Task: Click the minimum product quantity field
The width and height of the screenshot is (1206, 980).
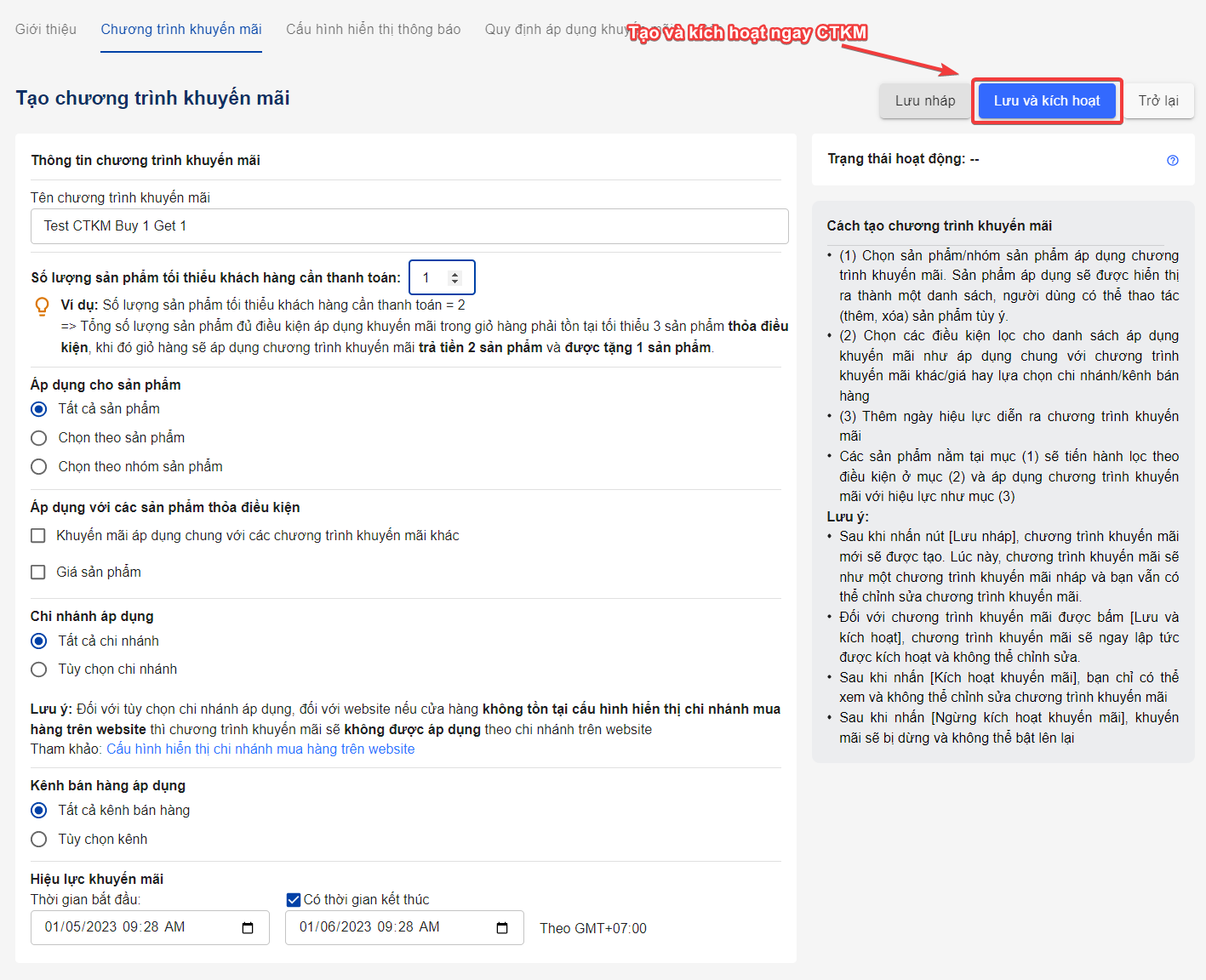Action: click(x=442, y=278)
